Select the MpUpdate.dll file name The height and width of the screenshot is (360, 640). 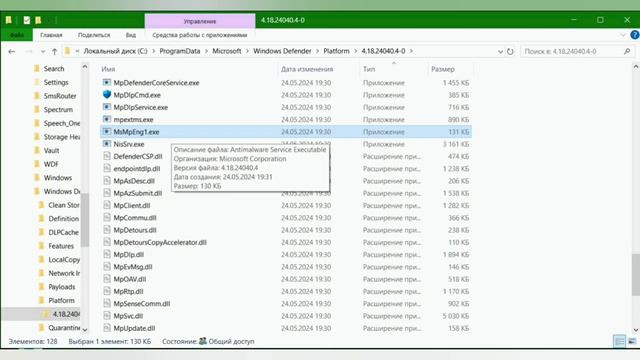(134, 328)
